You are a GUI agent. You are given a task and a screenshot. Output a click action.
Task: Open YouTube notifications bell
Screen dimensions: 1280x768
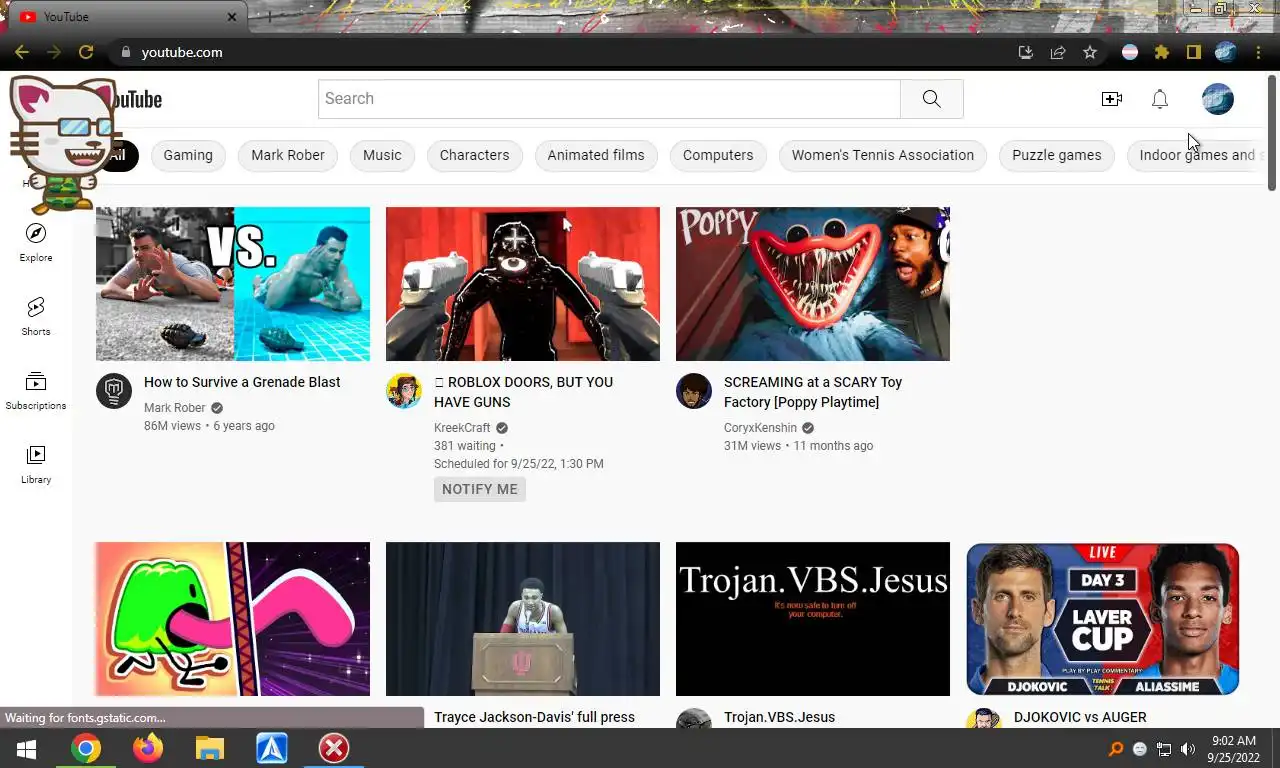1160,99
